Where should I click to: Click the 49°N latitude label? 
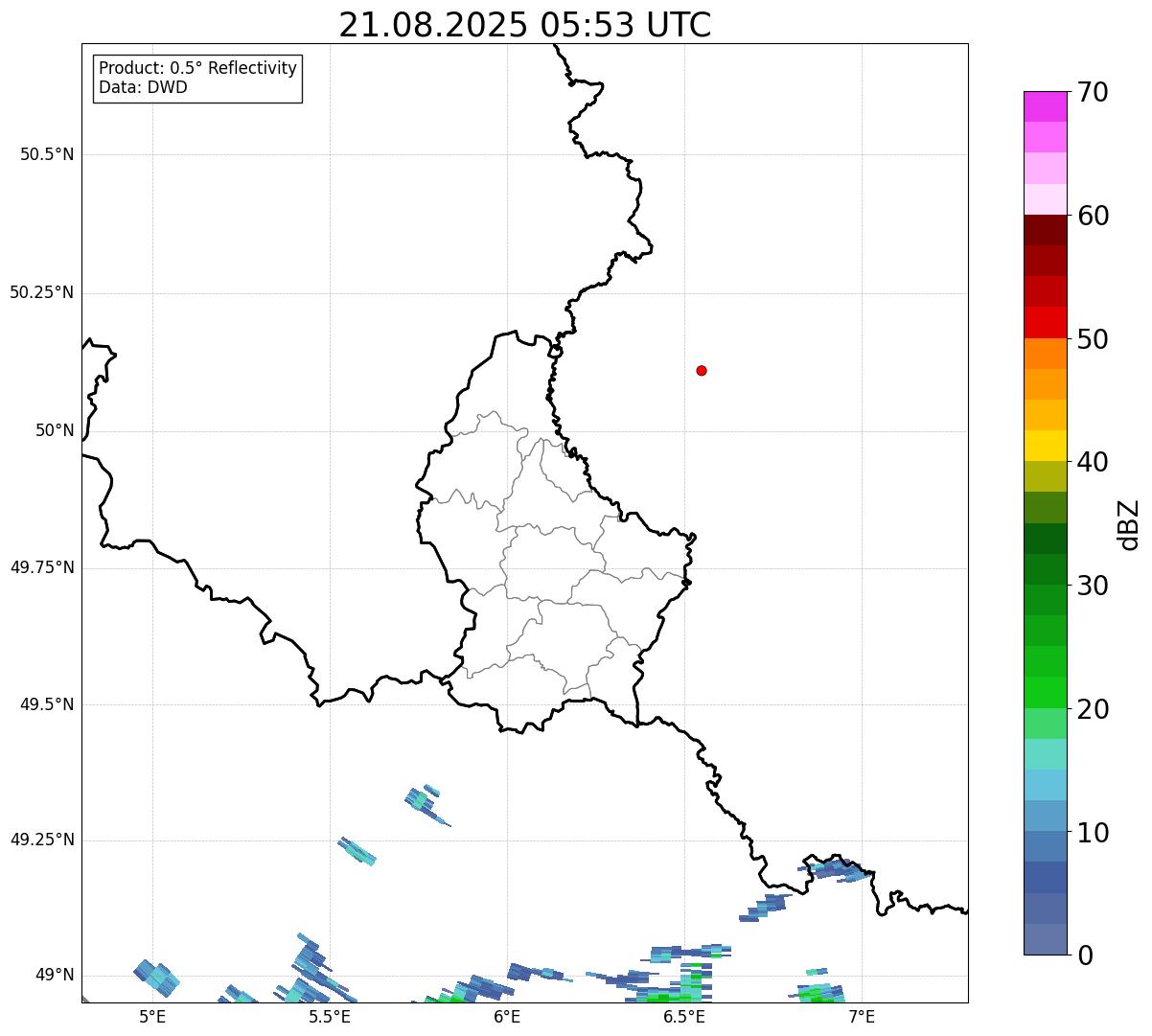(x=55, y=975)
